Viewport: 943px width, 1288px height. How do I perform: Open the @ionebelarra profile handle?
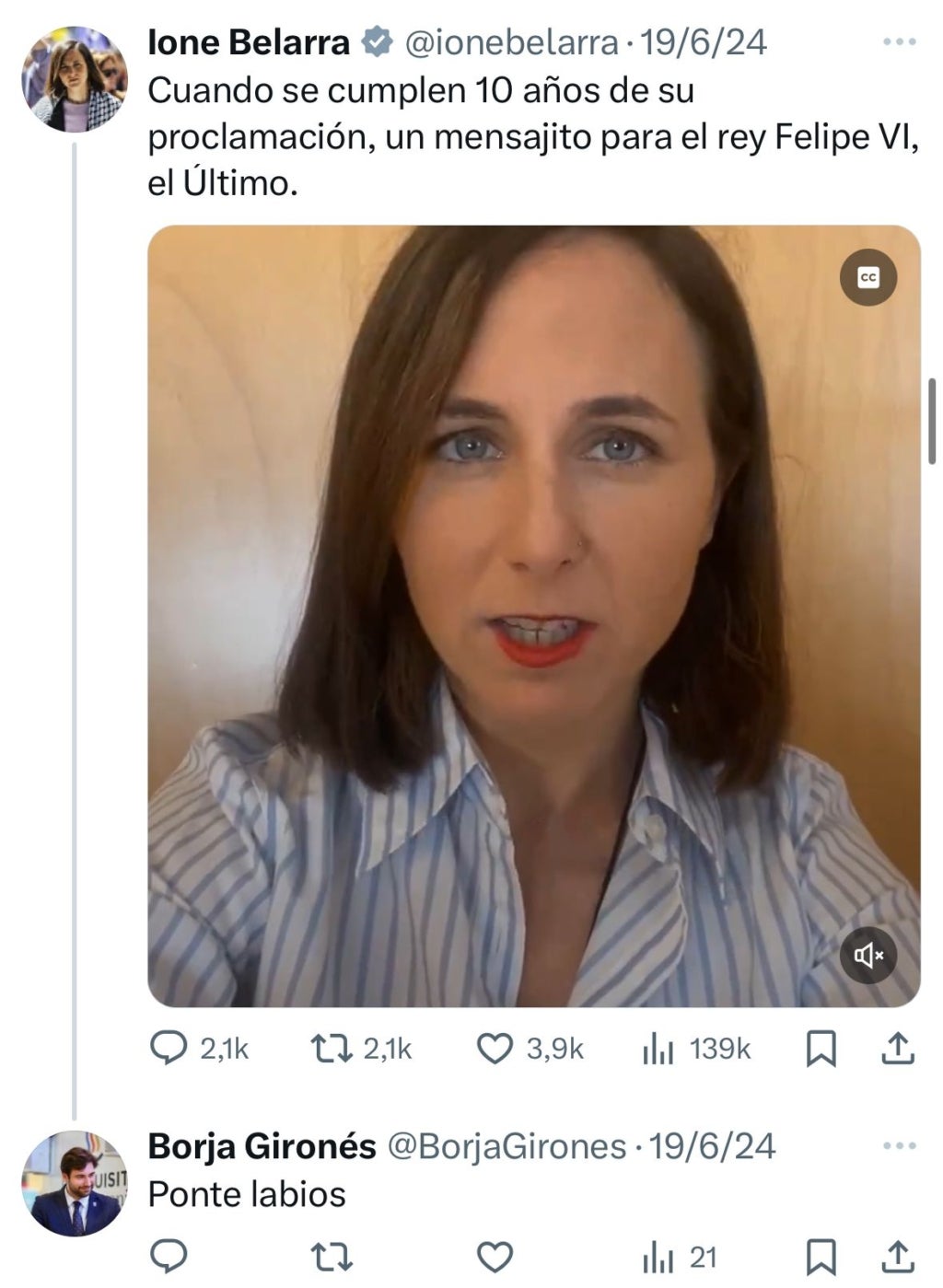click(512, 42)
